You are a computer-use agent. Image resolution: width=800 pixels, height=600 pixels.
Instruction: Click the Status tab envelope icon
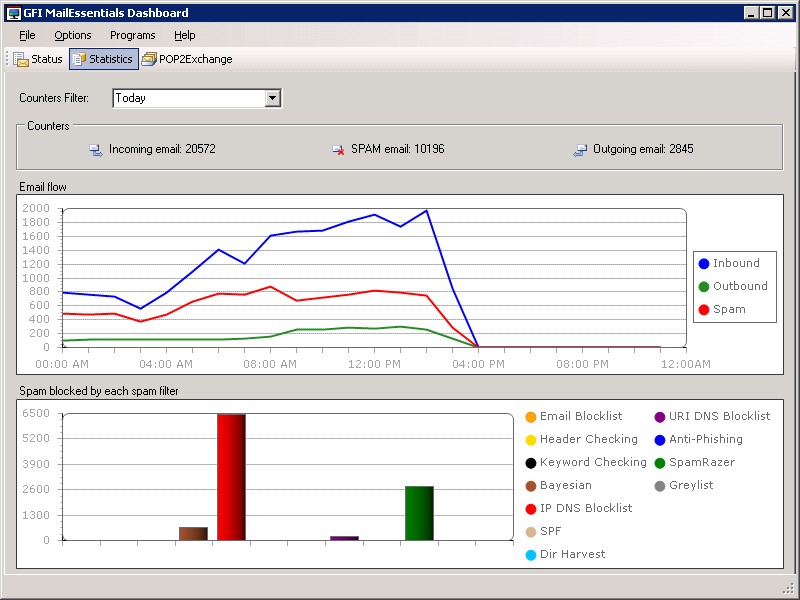coord(21,59)
